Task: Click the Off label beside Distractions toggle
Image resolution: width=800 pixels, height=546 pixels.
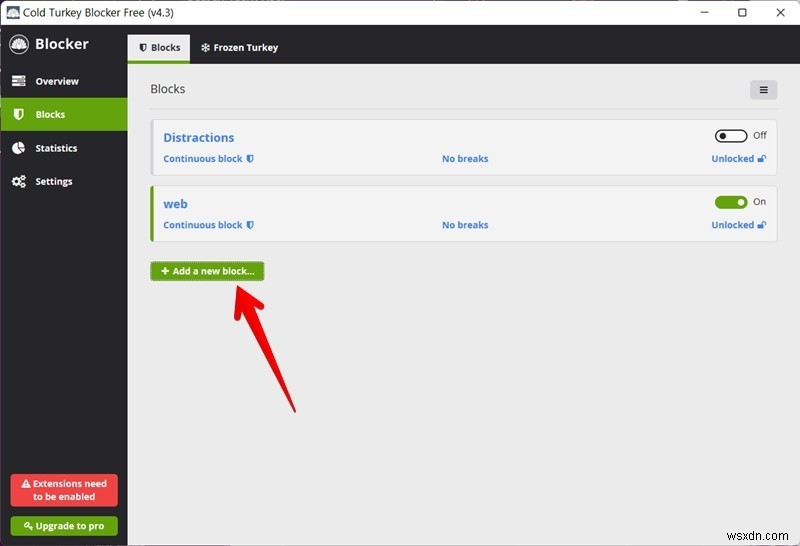Action: (760, 135)
